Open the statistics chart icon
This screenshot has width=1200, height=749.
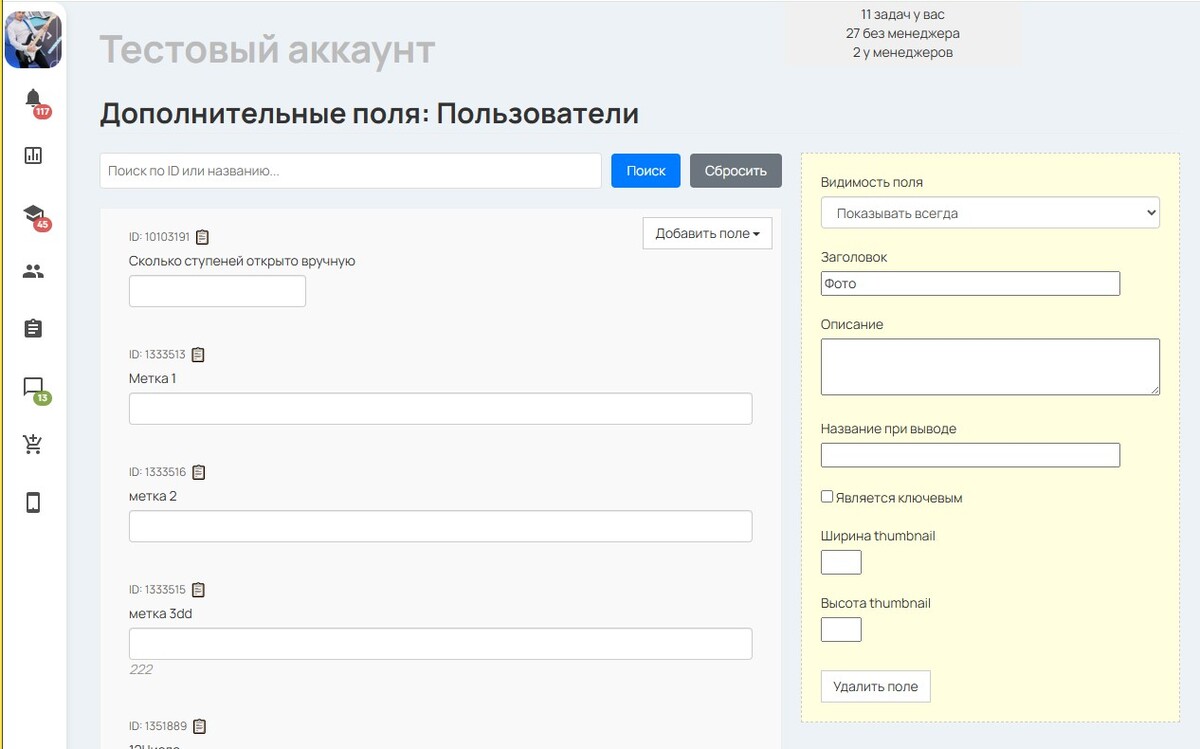click(33, 156)
